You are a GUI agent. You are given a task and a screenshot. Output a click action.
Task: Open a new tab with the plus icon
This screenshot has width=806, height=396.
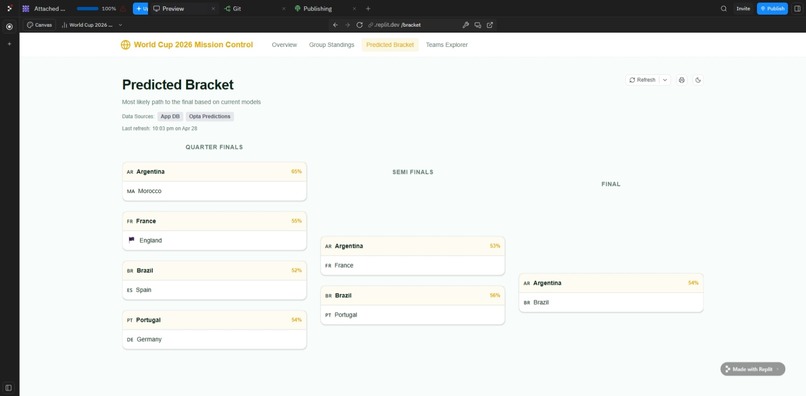[x=368, y=9]
